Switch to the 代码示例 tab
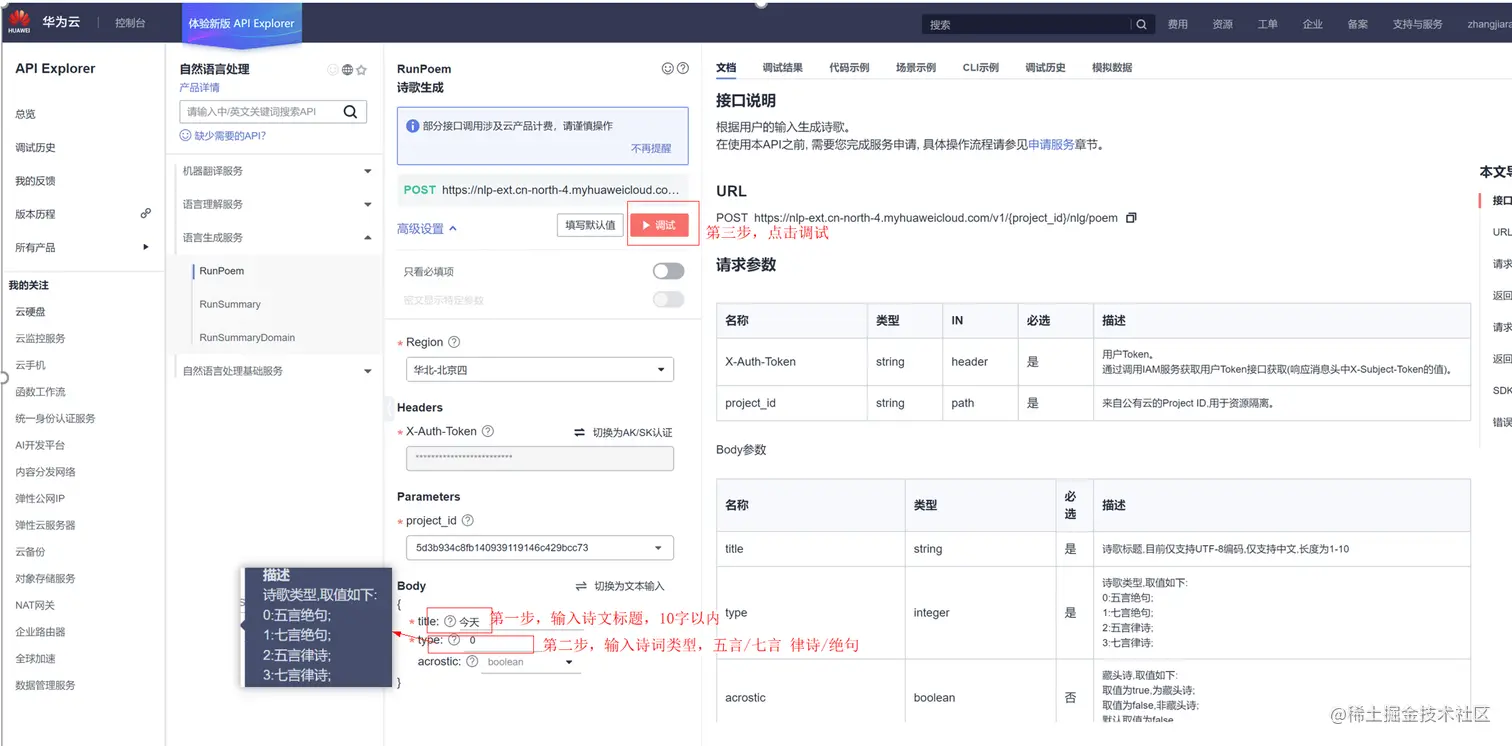The height and width of the screenshot is (746, 1512). [x=849, y=68]
